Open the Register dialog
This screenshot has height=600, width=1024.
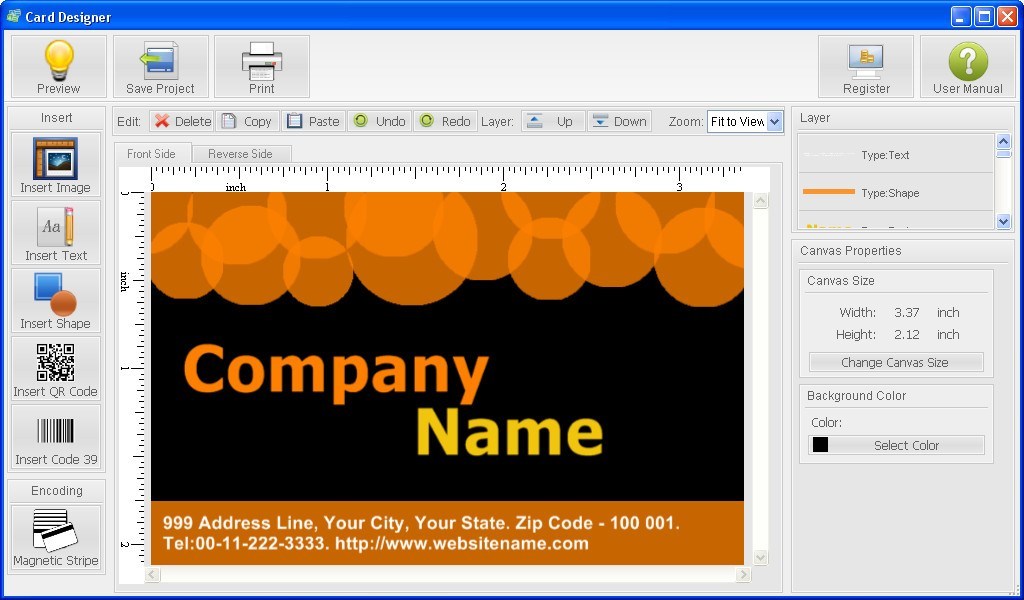click(866, 65)
